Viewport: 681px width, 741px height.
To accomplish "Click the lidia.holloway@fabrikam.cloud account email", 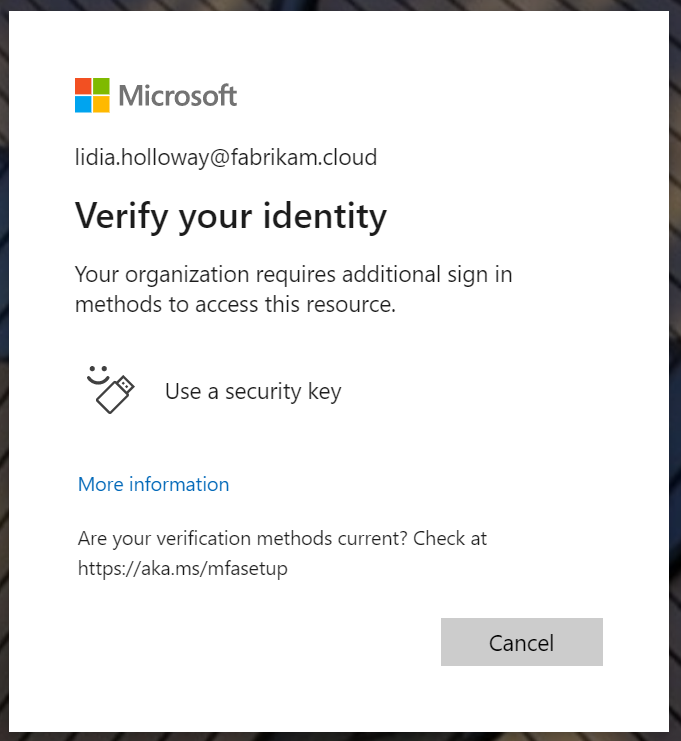I will pos(225,157).
